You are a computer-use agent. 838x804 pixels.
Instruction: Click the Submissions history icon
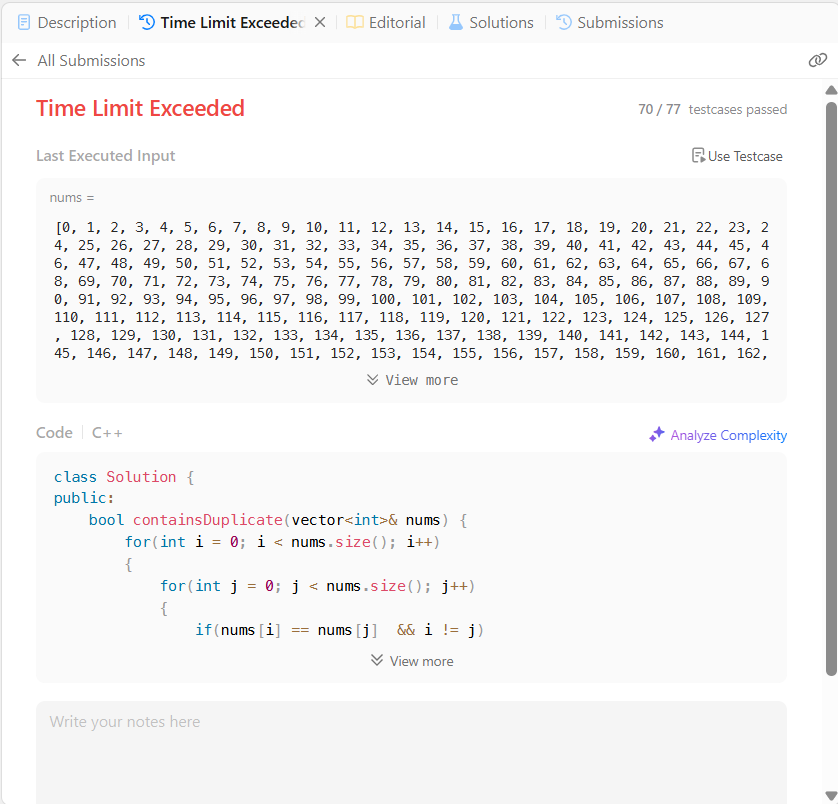[564, 22]
